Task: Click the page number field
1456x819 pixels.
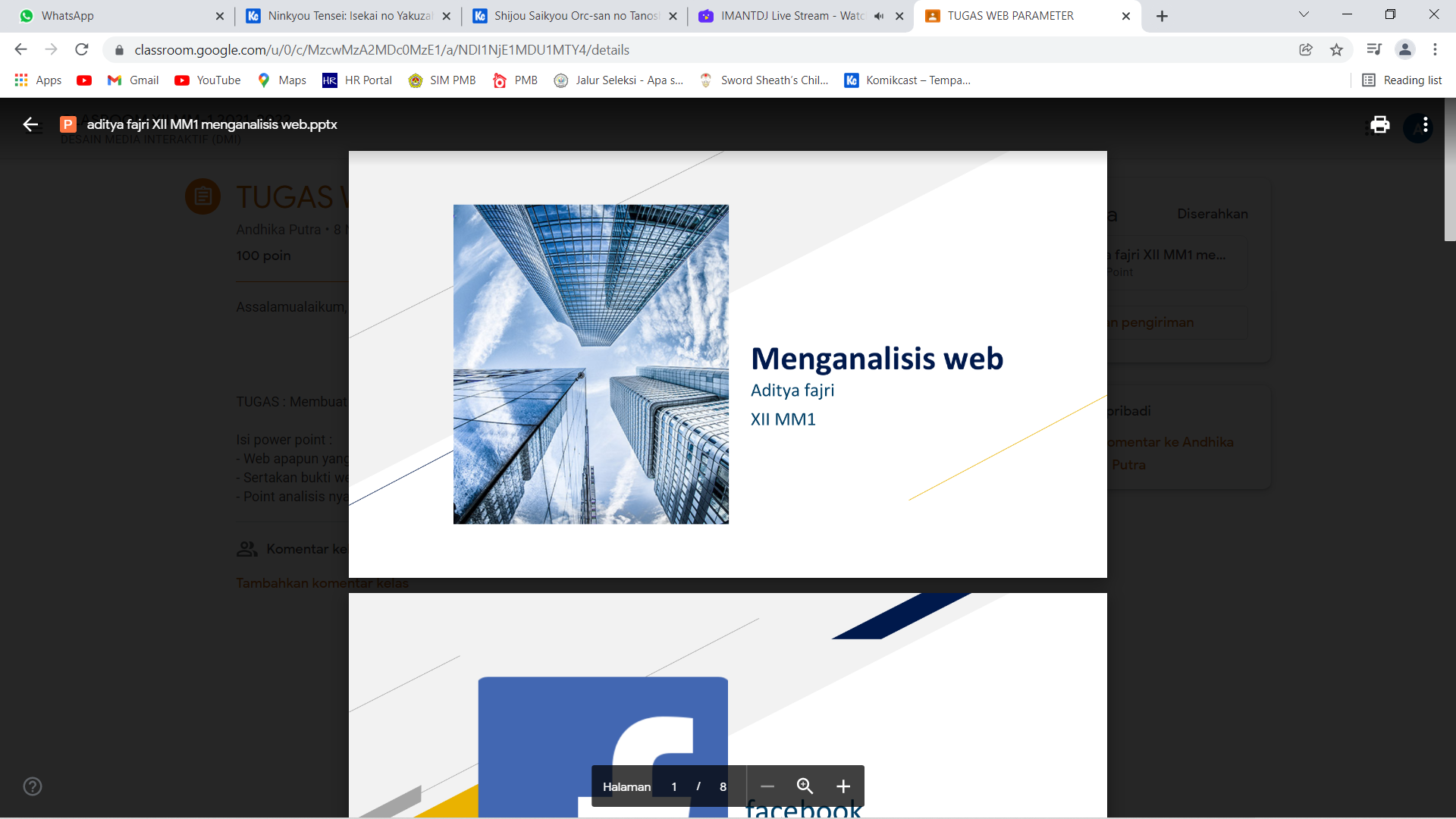Action: (673, 786)
